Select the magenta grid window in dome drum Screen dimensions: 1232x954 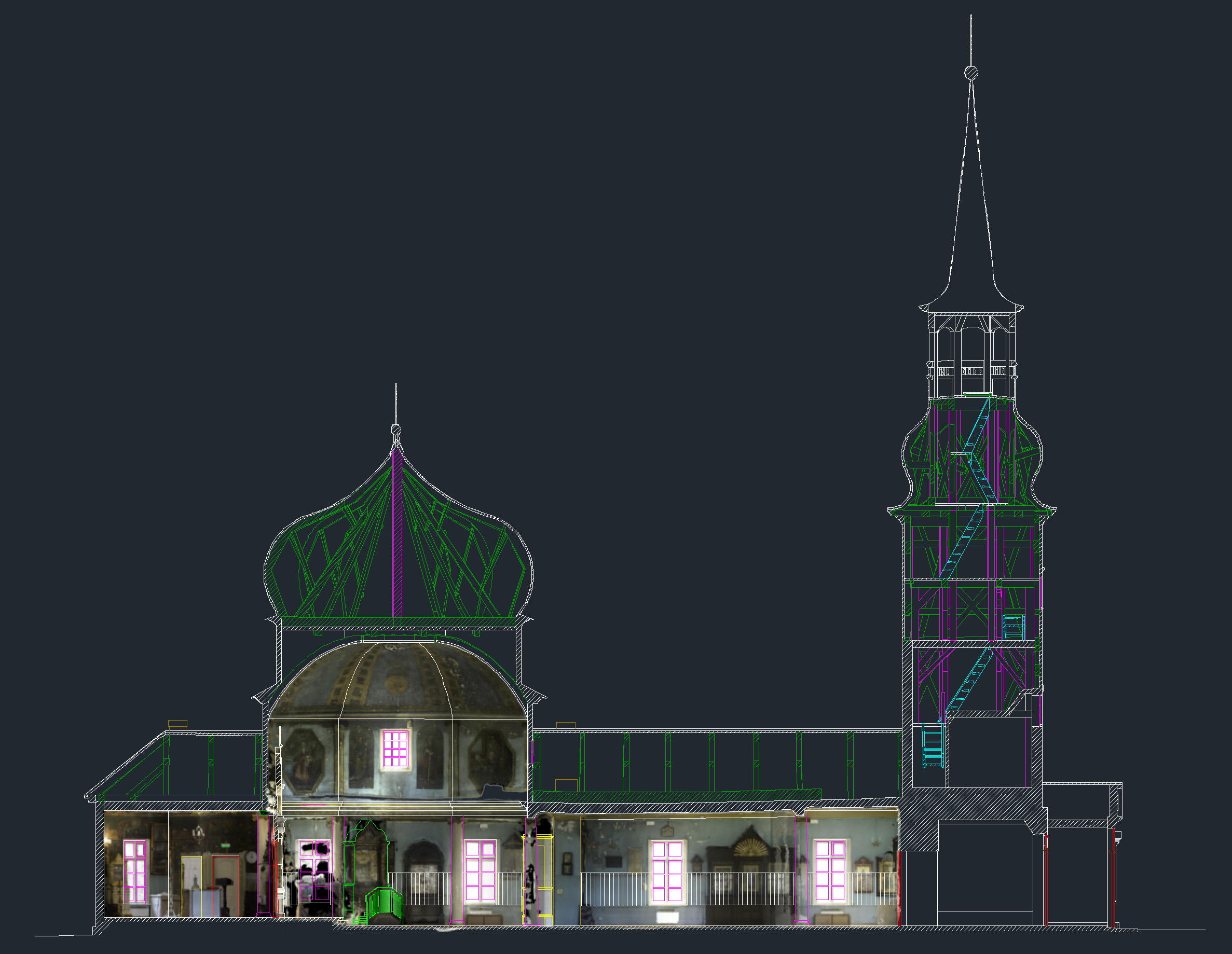click(x=395, y=749)
